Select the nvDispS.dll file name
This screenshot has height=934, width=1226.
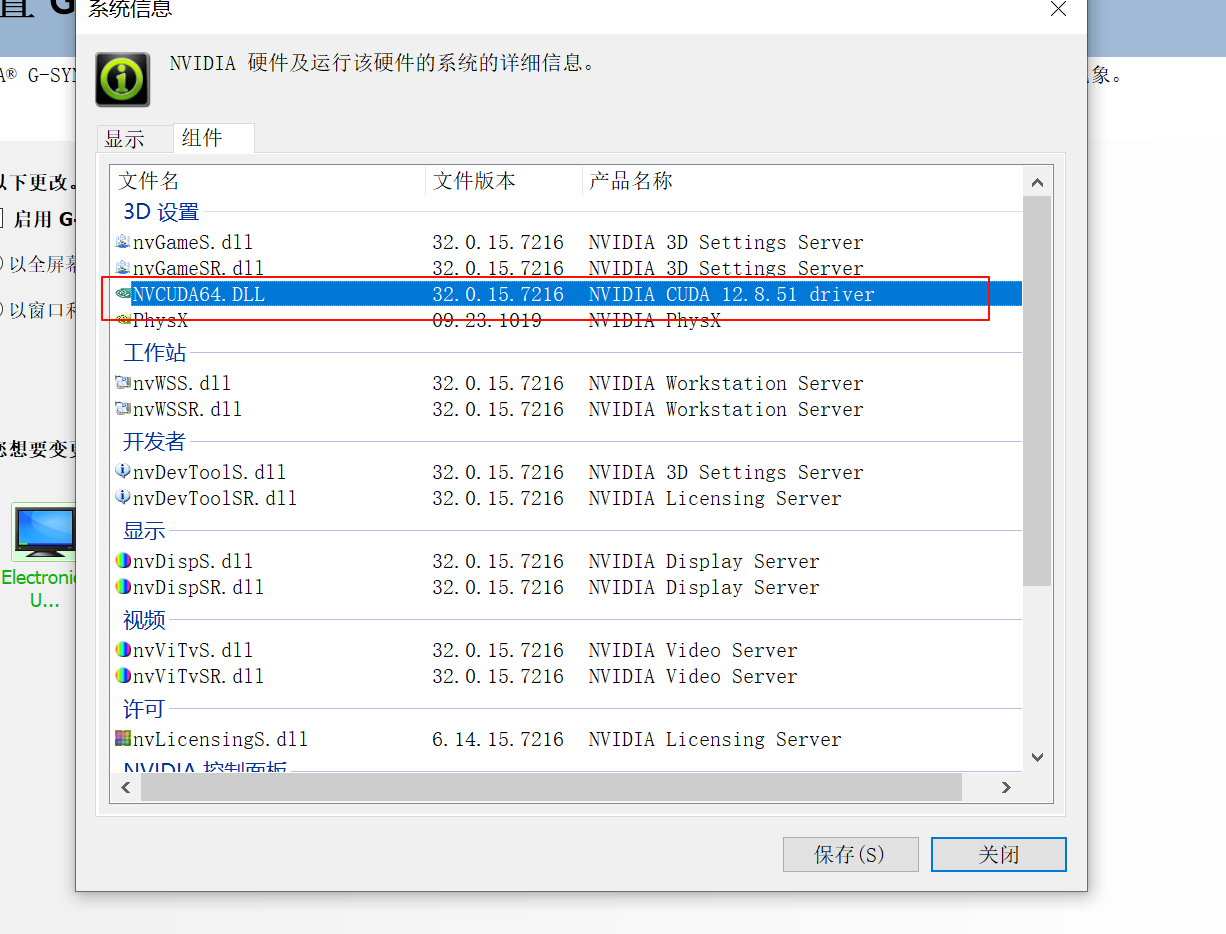[193, 561]
